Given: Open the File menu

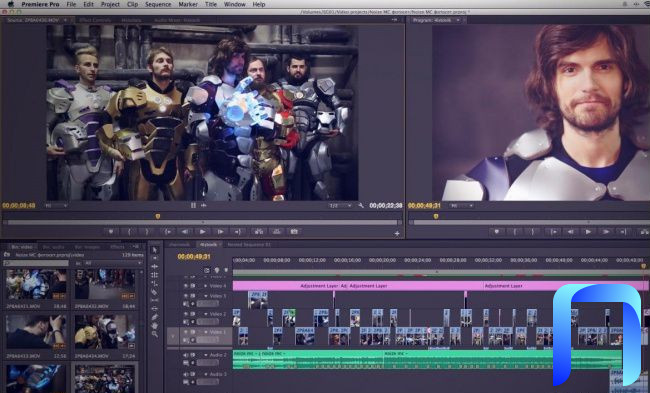Looking at the screenshot, I should click(x=71, y=4).
